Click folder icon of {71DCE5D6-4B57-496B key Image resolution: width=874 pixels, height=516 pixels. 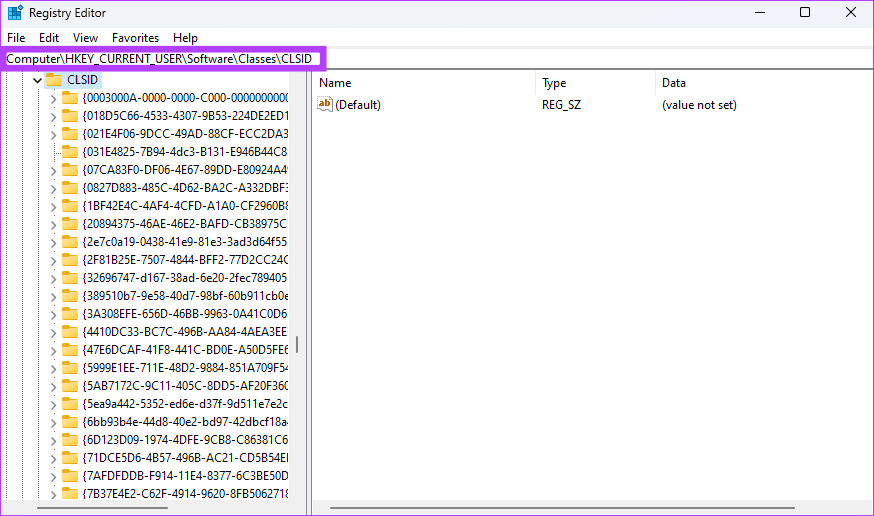pyautogui.click(x=70, y=457)
